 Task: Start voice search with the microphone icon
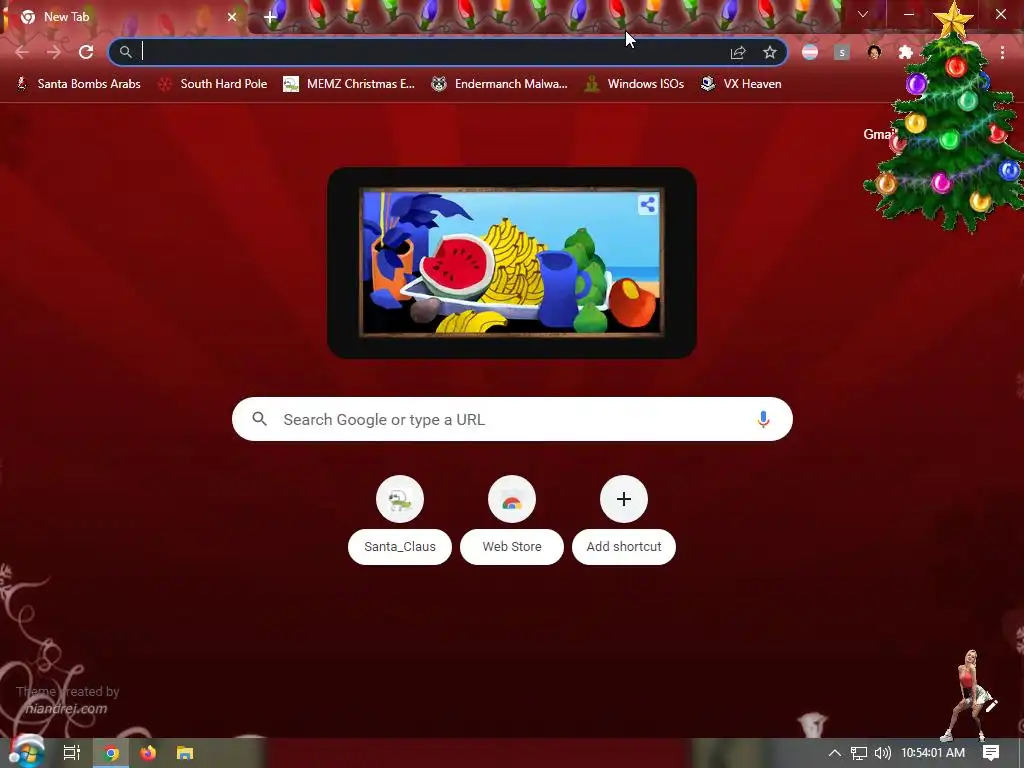(x=763, y=419)
